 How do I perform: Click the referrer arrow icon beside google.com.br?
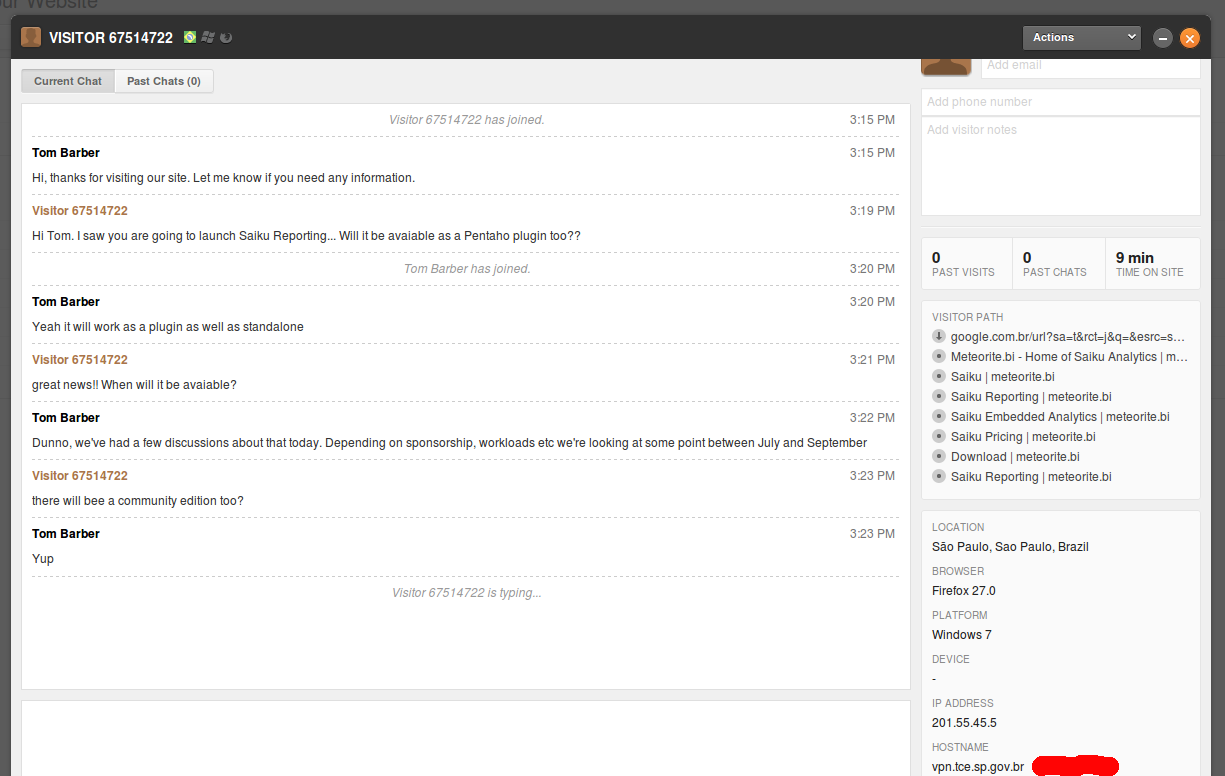coord(938,337)
